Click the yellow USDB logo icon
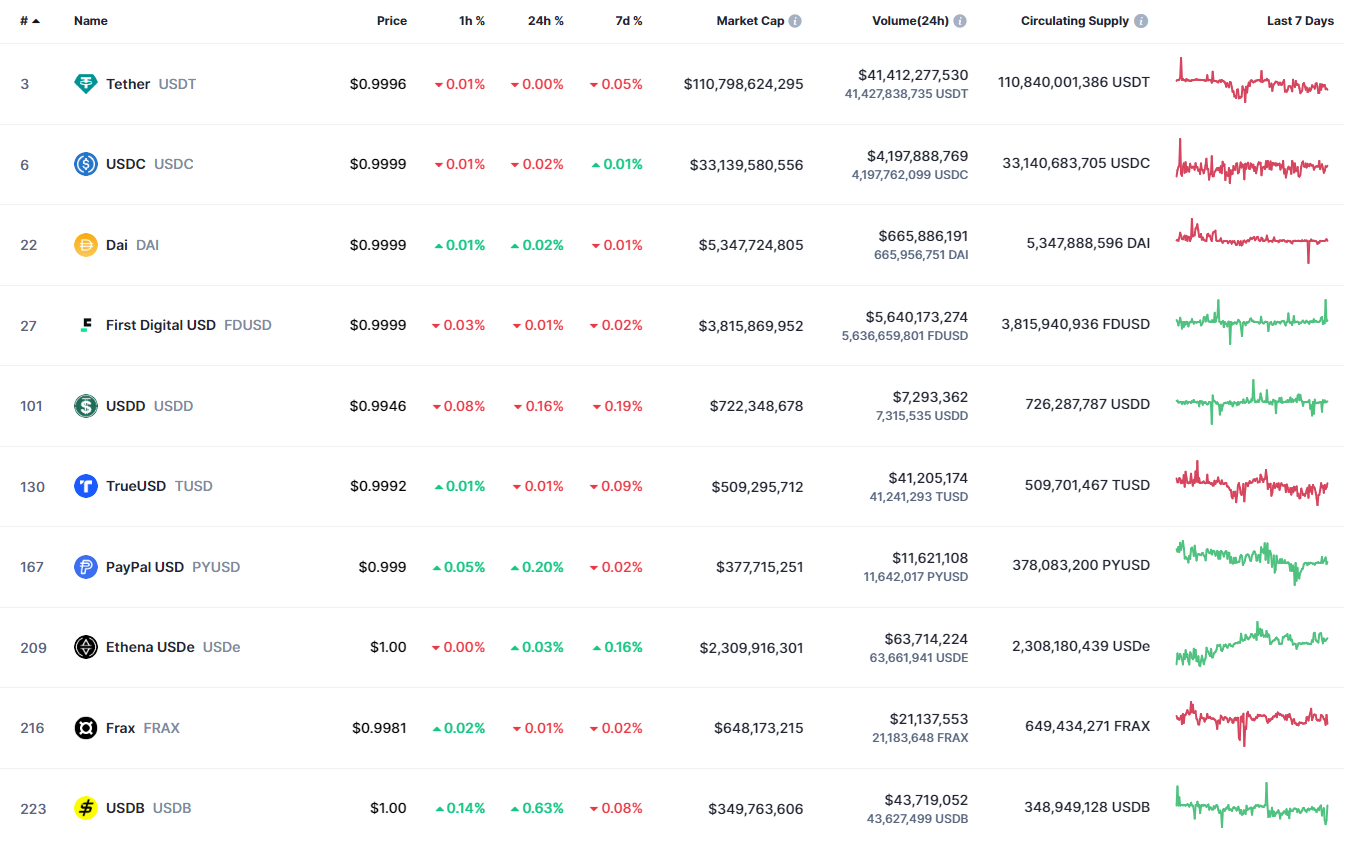This screenshot has width=1364, height=844. [x=86, y=808]
